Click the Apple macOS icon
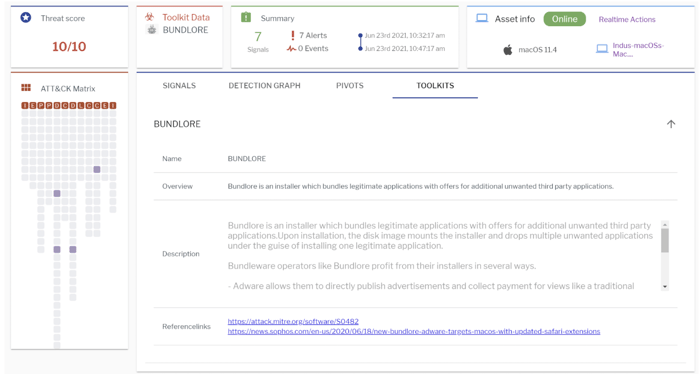The width and height of the screenshot is (700, 374). pos(508,50)
